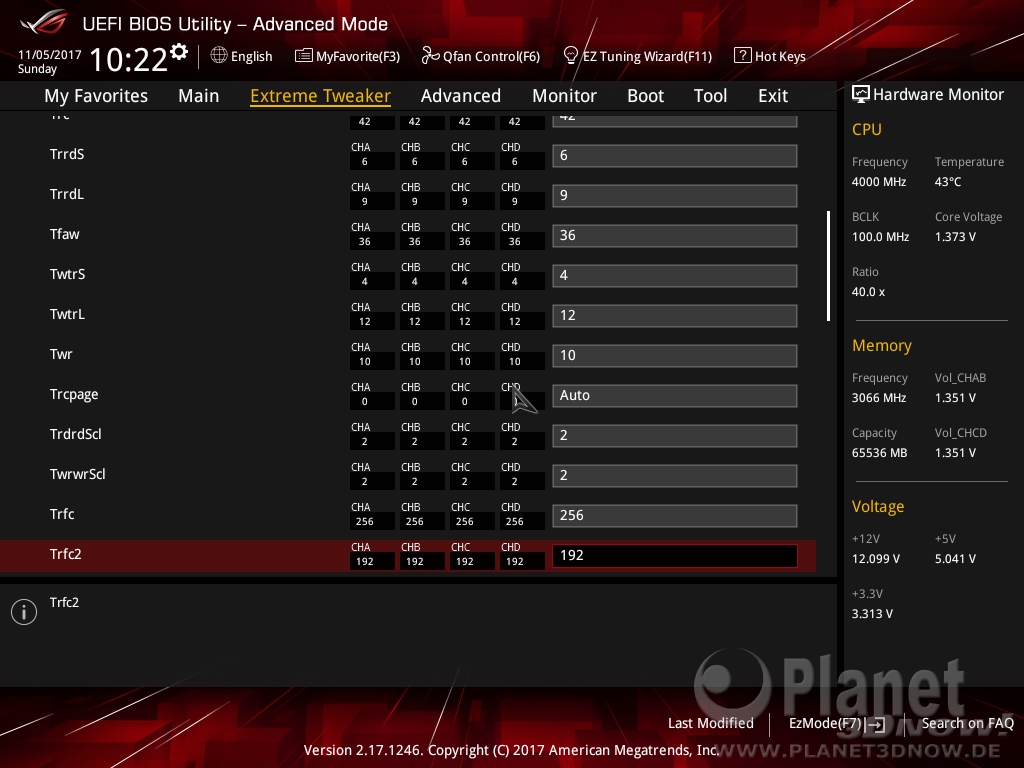Select the Tfaw setting label
The image size is (1024, 768).
click(64, 234)
